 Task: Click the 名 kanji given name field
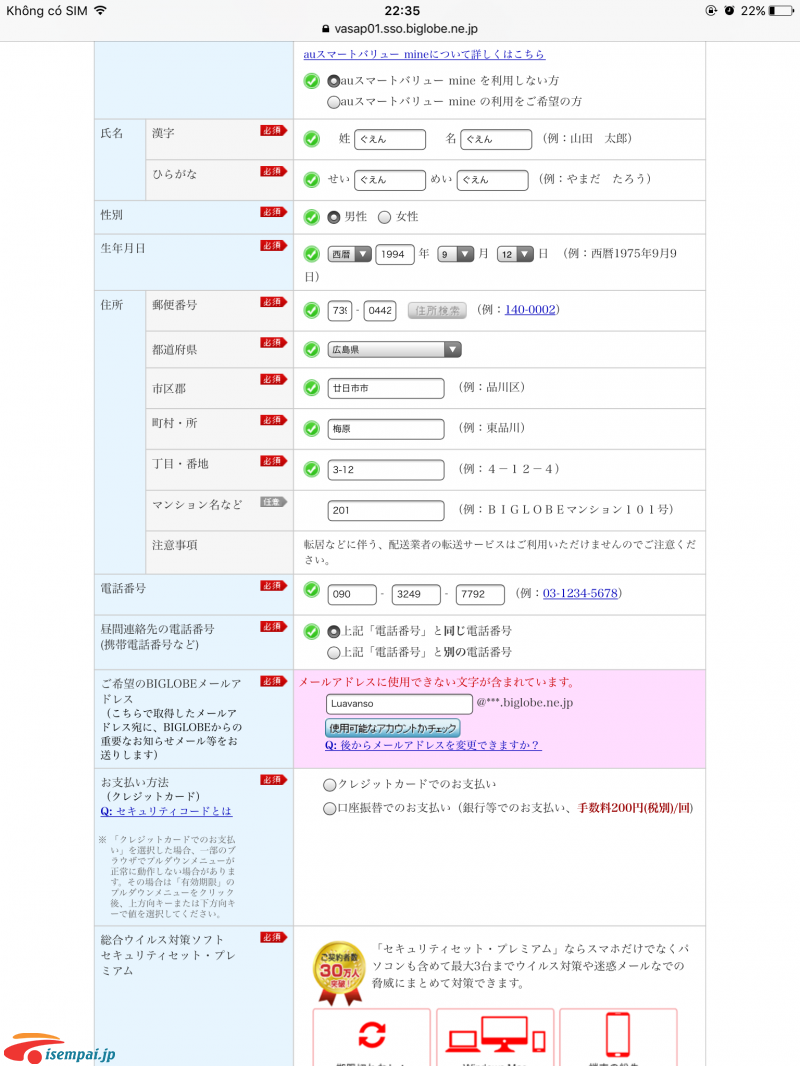coord(495,139)
